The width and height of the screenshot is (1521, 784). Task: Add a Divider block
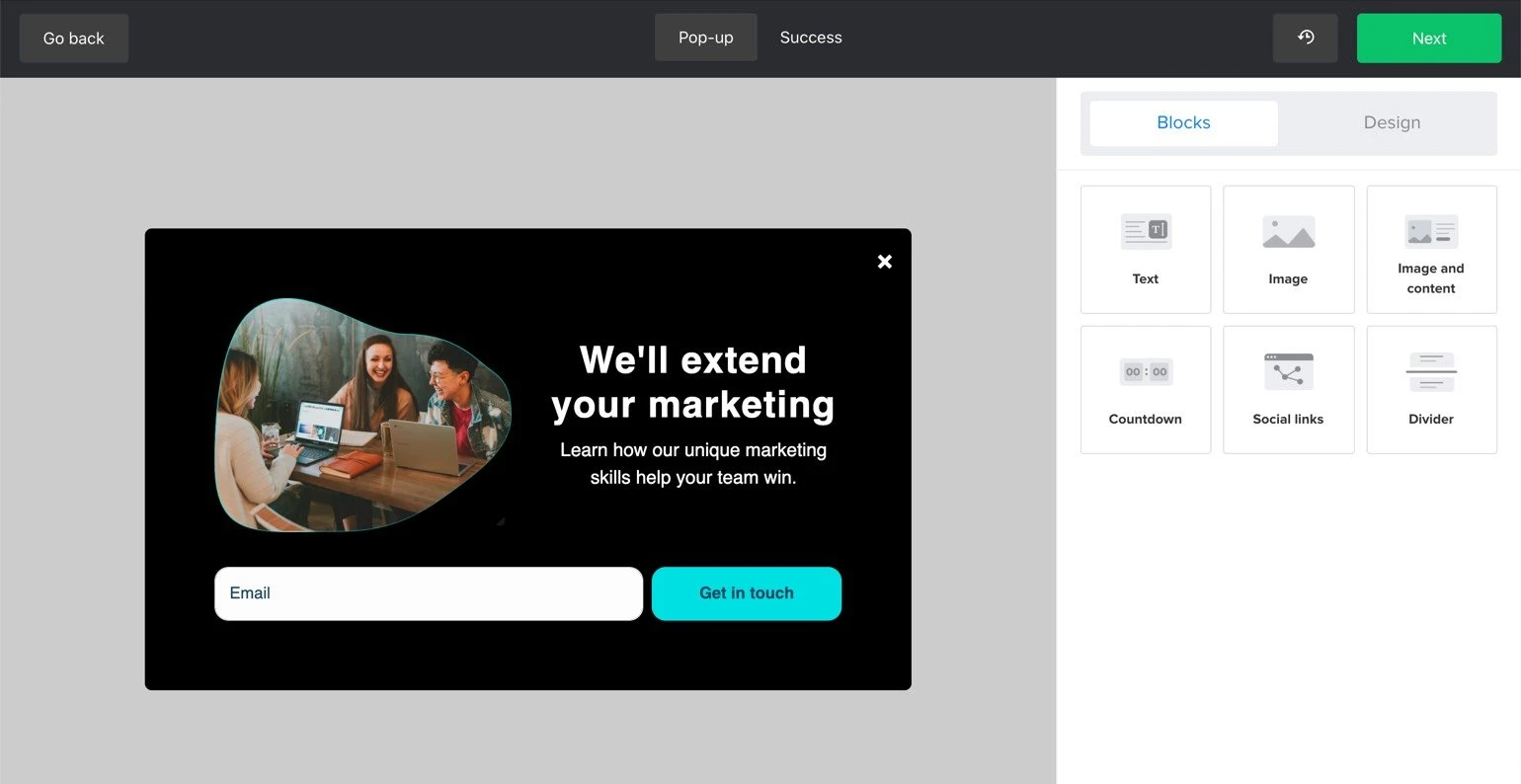[1431, 390]
